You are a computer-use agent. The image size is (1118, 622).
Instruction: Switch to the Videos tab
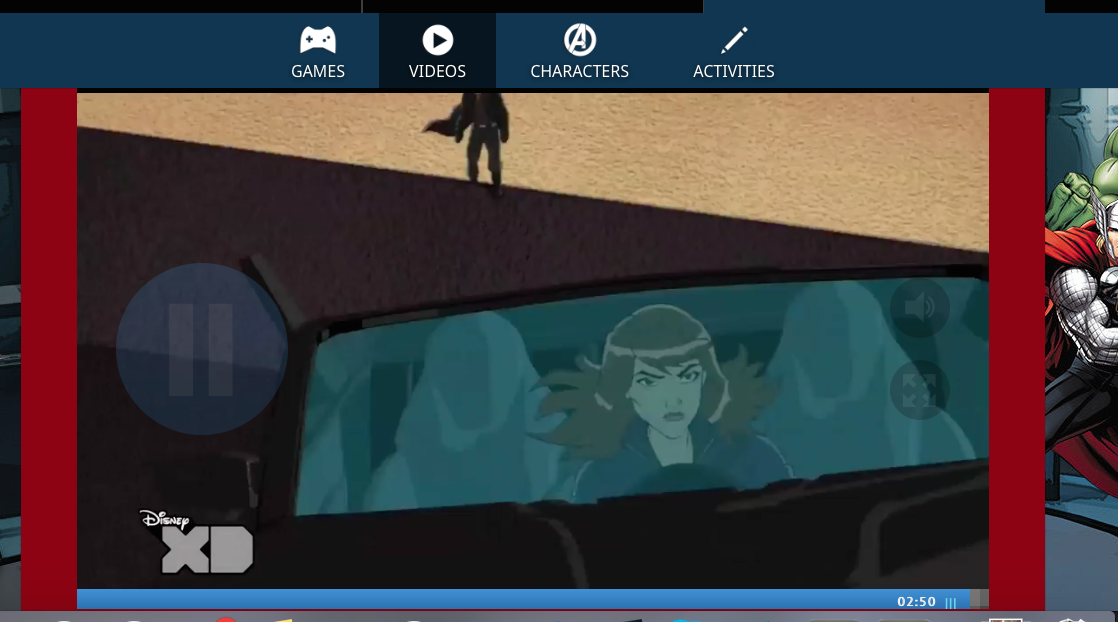(437, 52)
